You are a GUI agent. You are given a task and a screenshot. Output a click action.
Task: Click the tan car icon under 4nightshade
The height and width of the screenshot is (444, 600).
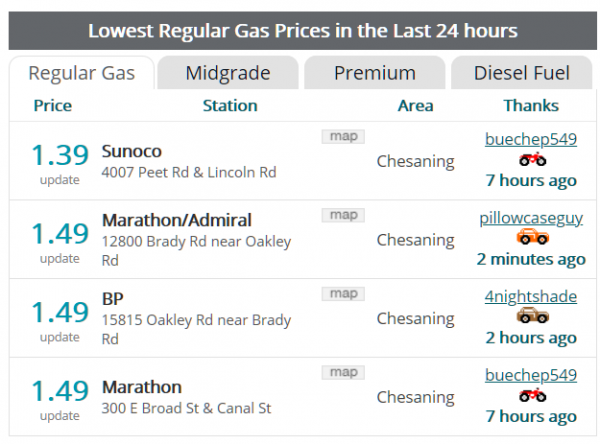(532, 316)
